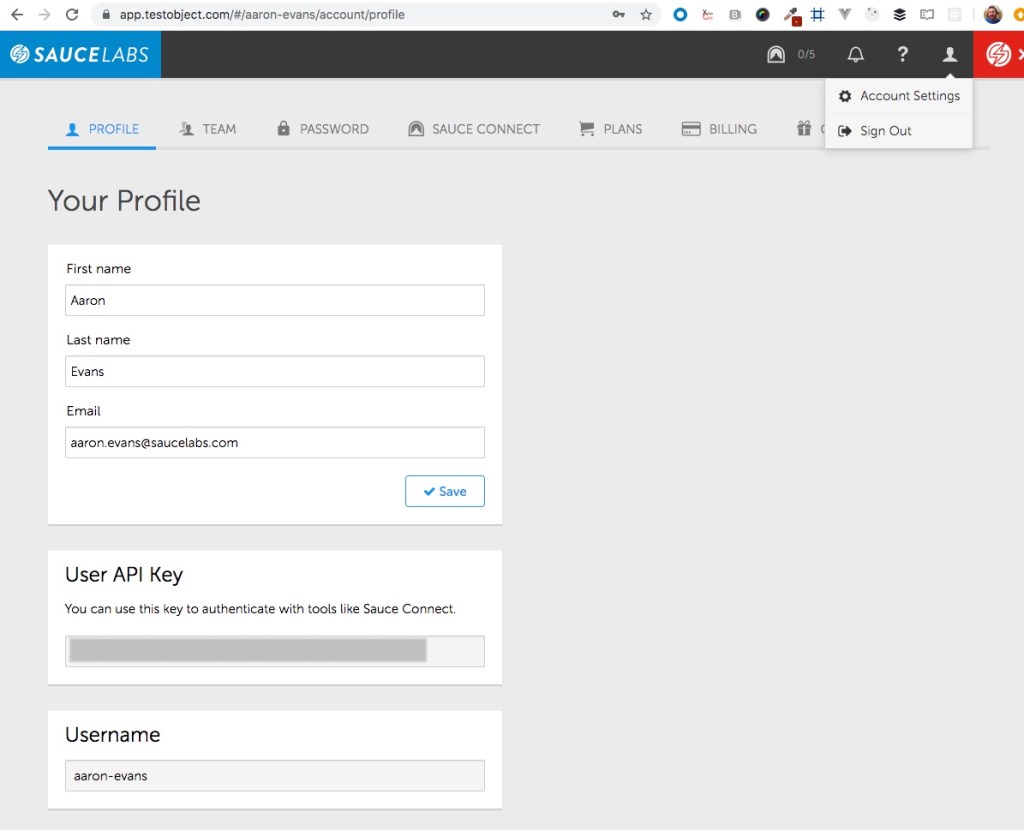Image resolution: width=1024 pixels, height=830 pixels.
Task: Click the help question mark icon
Action: pyautogui.click(x=902, y=55)
